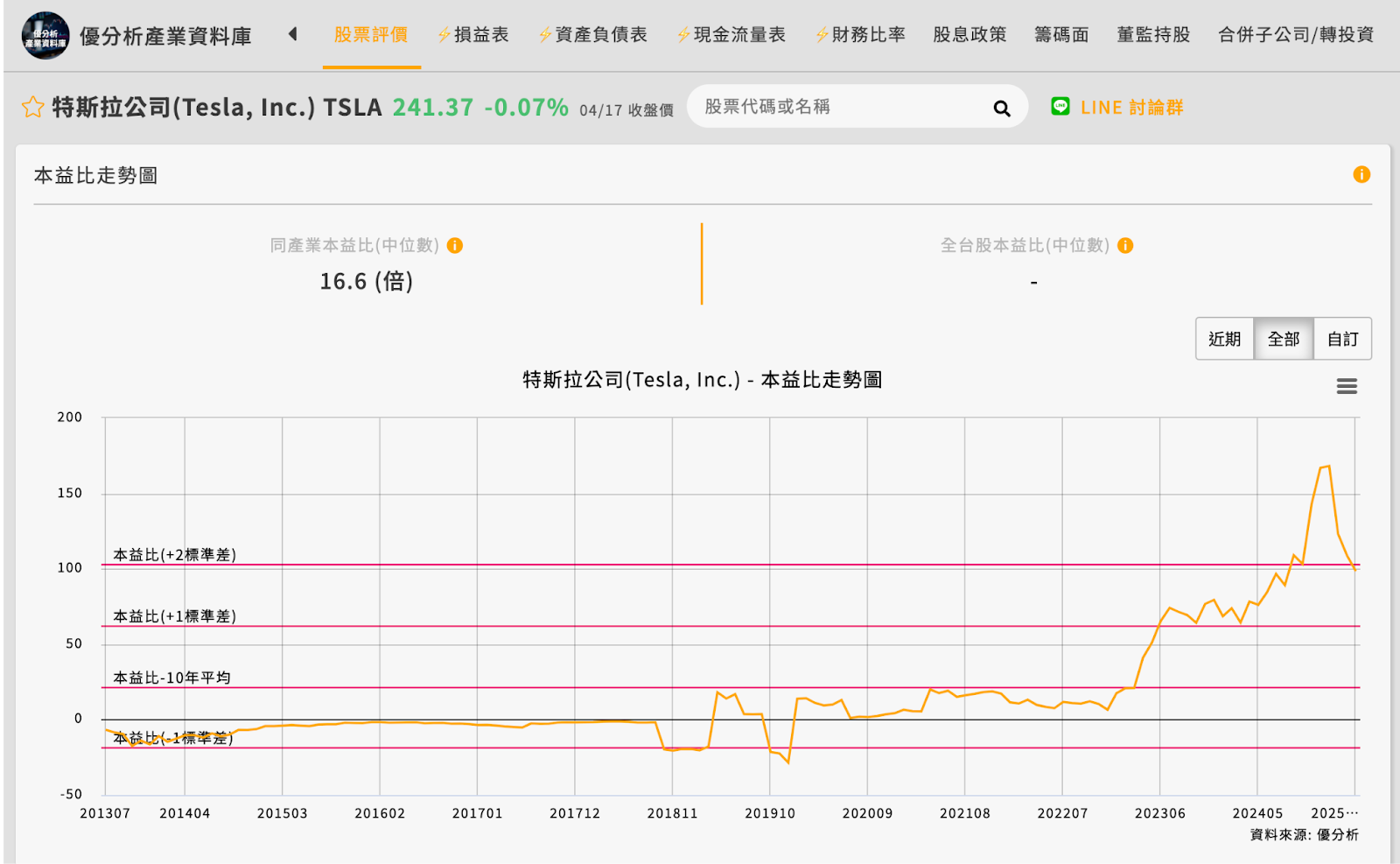Click the lightning icon beside 財務比率
This screenshot has width=1400, height=864.
pos(820,35)
